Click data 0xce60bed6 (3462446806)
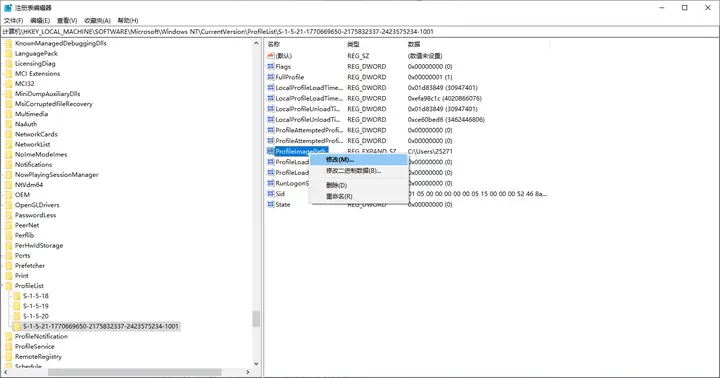The width and height of the screenshot is (720, 378). [446, 119]
